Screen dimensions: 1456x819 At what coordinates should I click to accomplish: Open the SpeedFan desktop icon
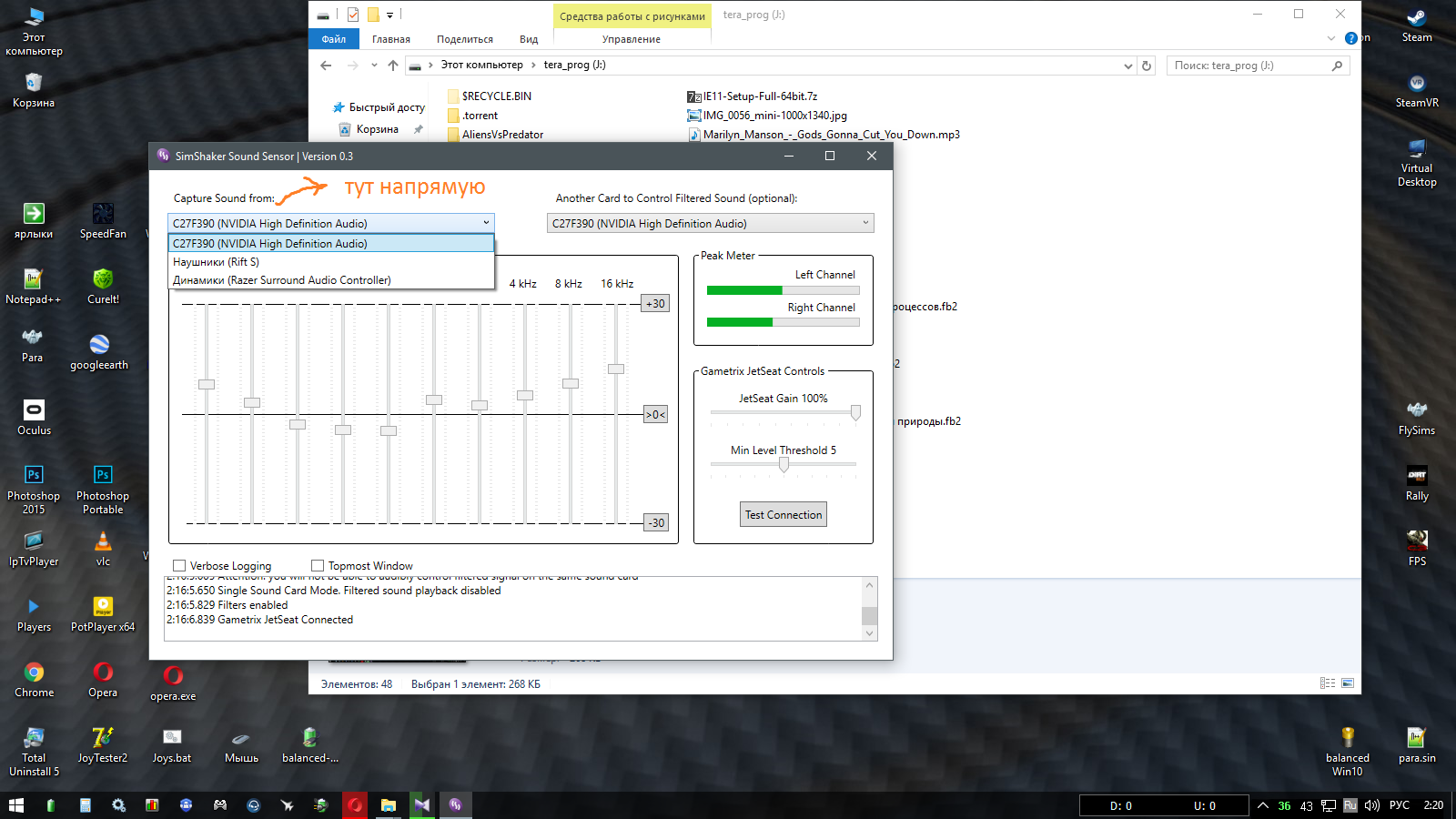point(103,221)
